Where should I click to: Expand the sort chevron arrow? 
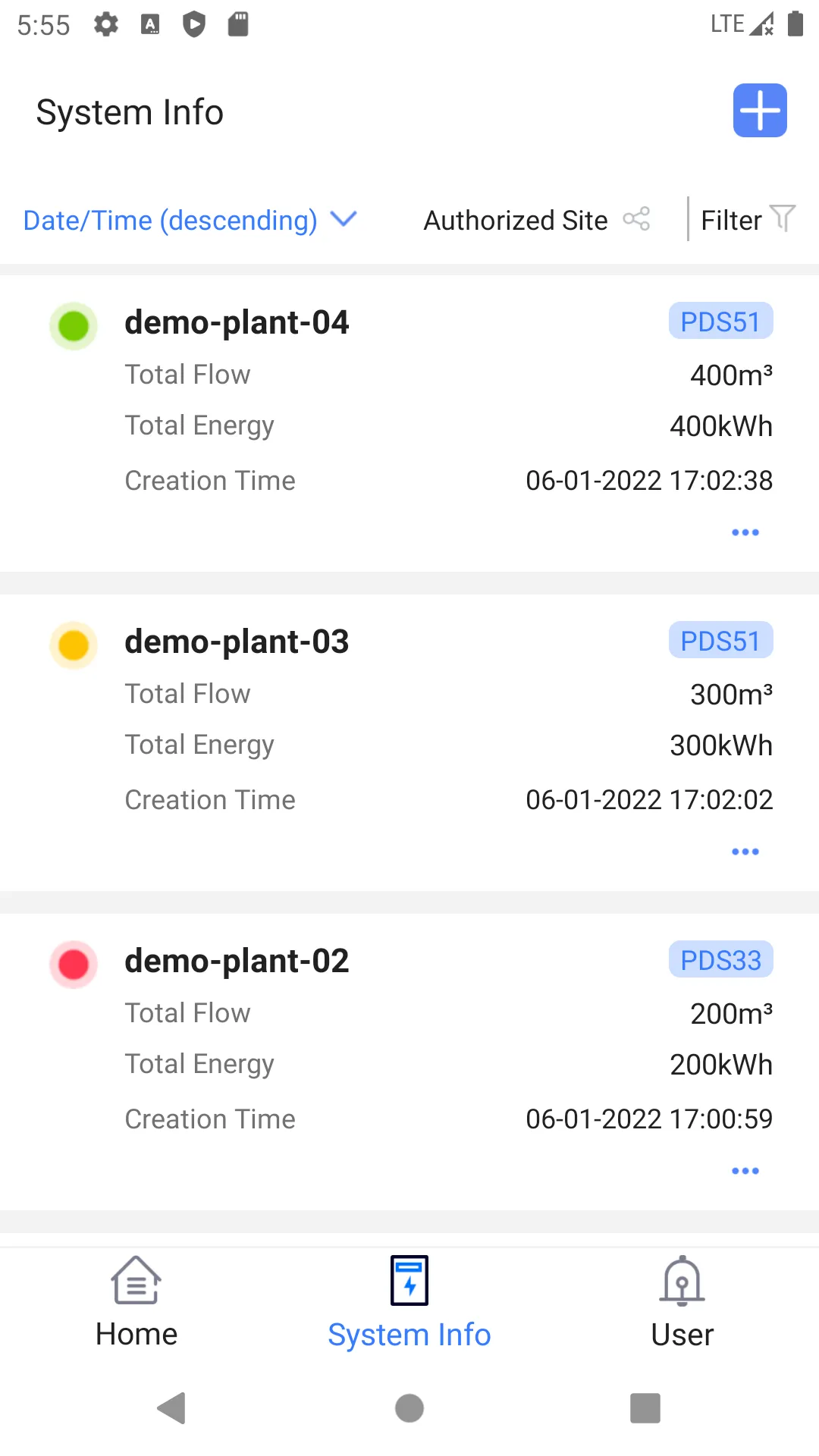[x=344, y=219]
